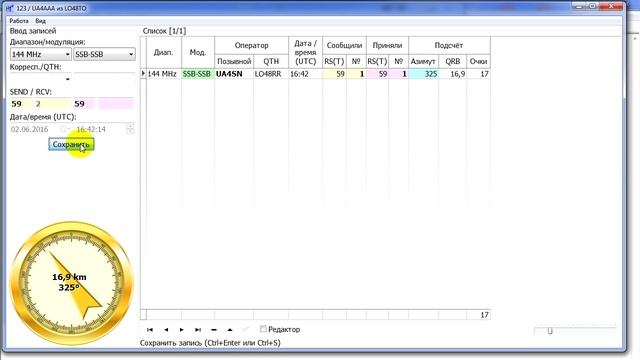Click the greyed post-edit checkmark button
This screenshot has width=640, height=360.
(x=245, y=329)
